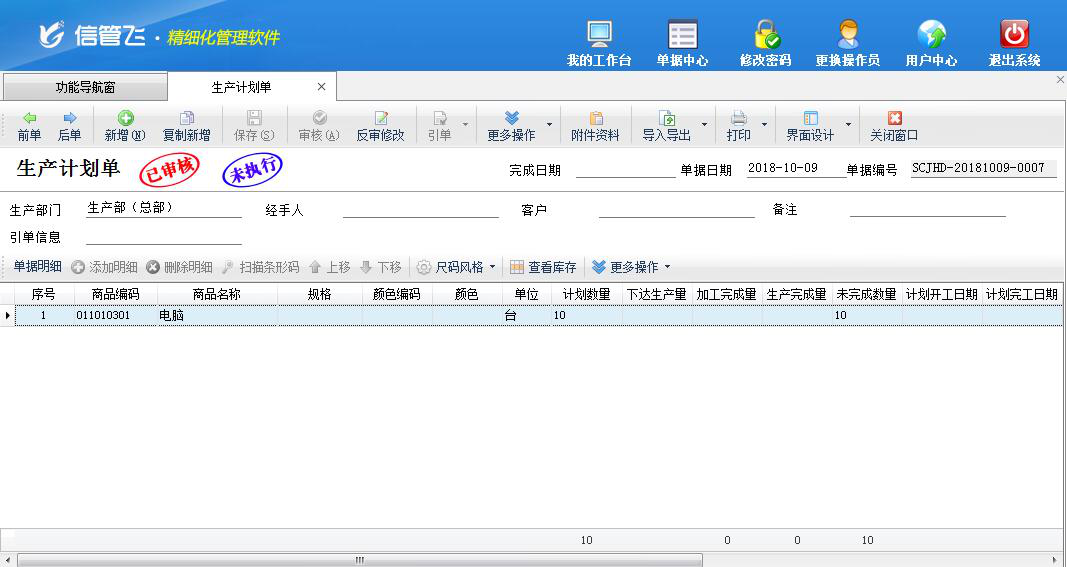Open the Print (打印) dropdown arrow

pyautogui.click(x=764, y=126)
